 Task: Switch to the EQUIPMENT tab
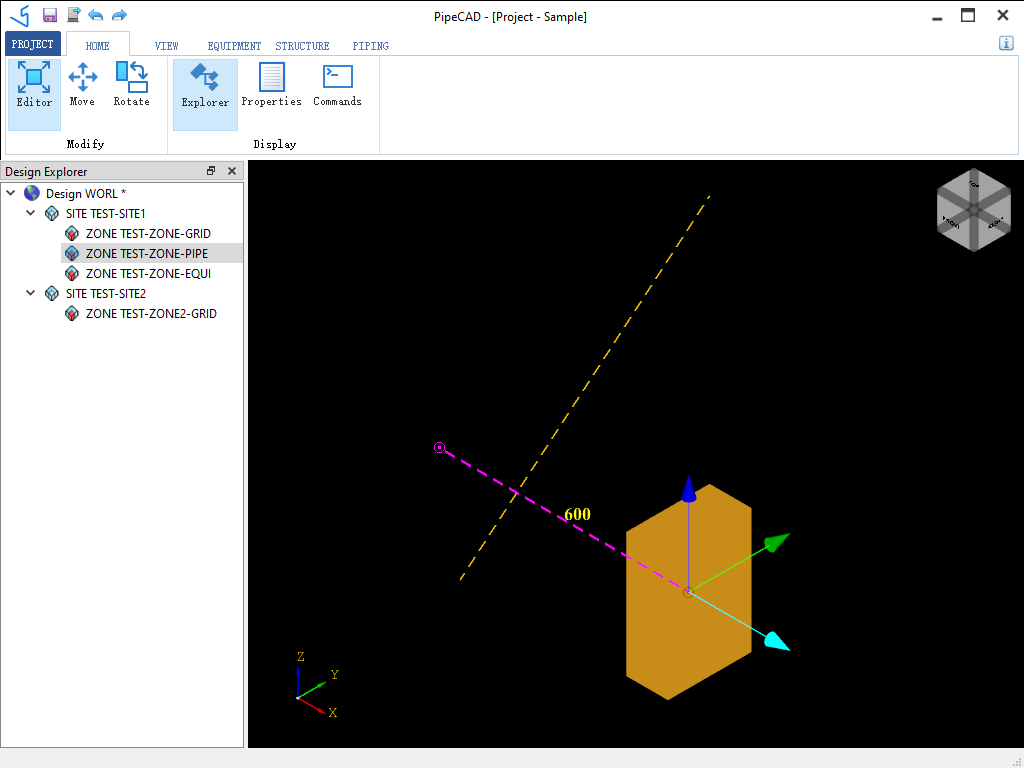click(234, 46)
